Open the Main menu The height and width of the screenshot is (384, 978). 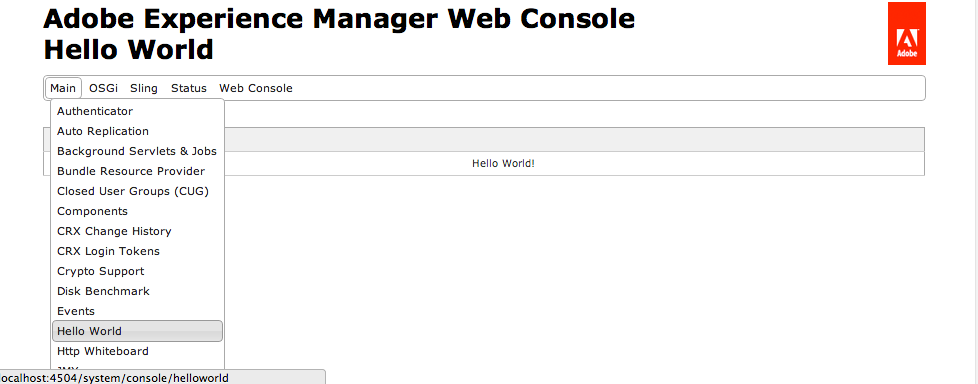pyautogui.click(x=63, y=89)
